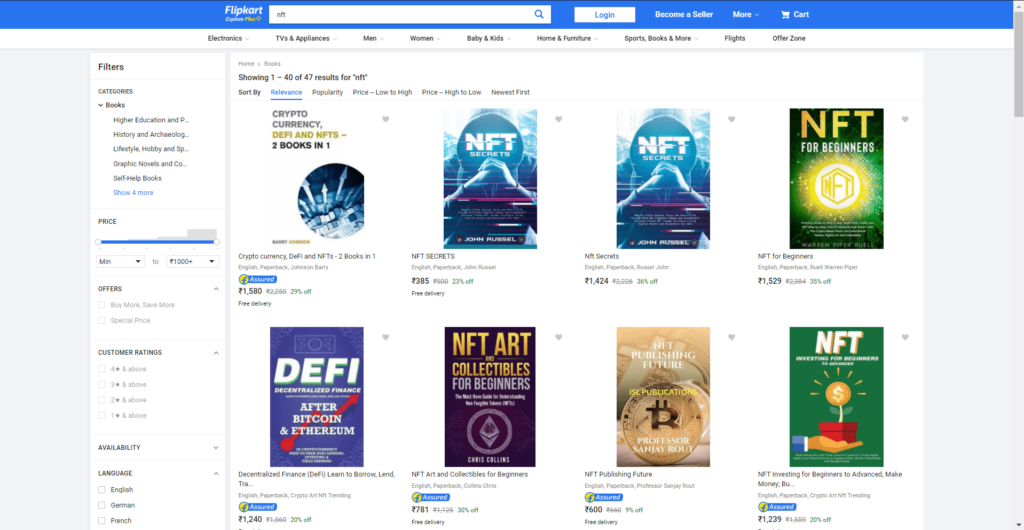Wishlist heart for Nft Secrets ₹1,424 book
The width and height of the screenshot is (1024, 530).
731,119
